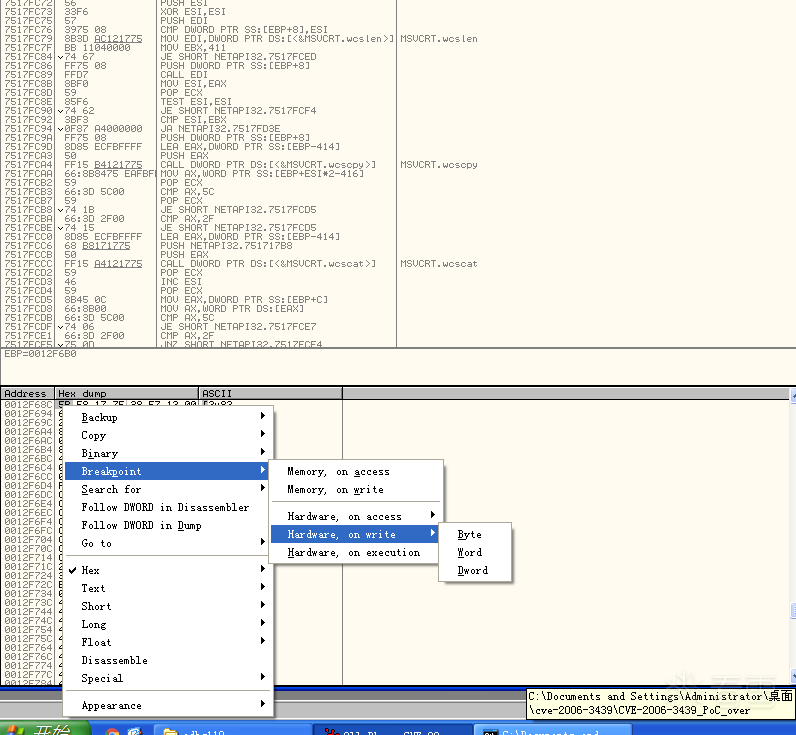The image size is (796, 735).
Task: Choose Follow DWORD in Dump
Action: tap(141, 525)
